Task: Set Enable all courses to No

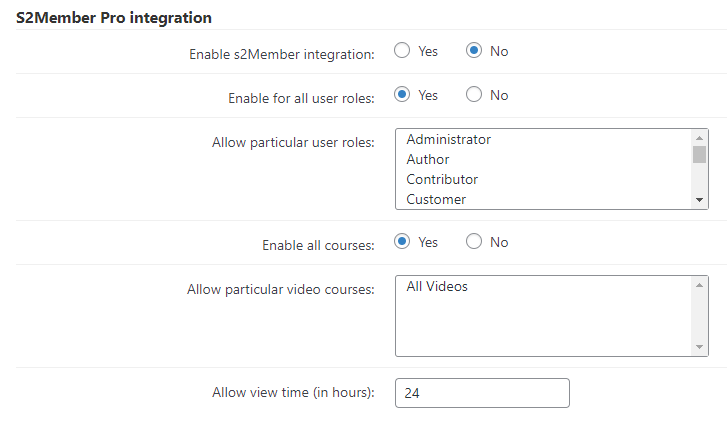Action: 474,241
